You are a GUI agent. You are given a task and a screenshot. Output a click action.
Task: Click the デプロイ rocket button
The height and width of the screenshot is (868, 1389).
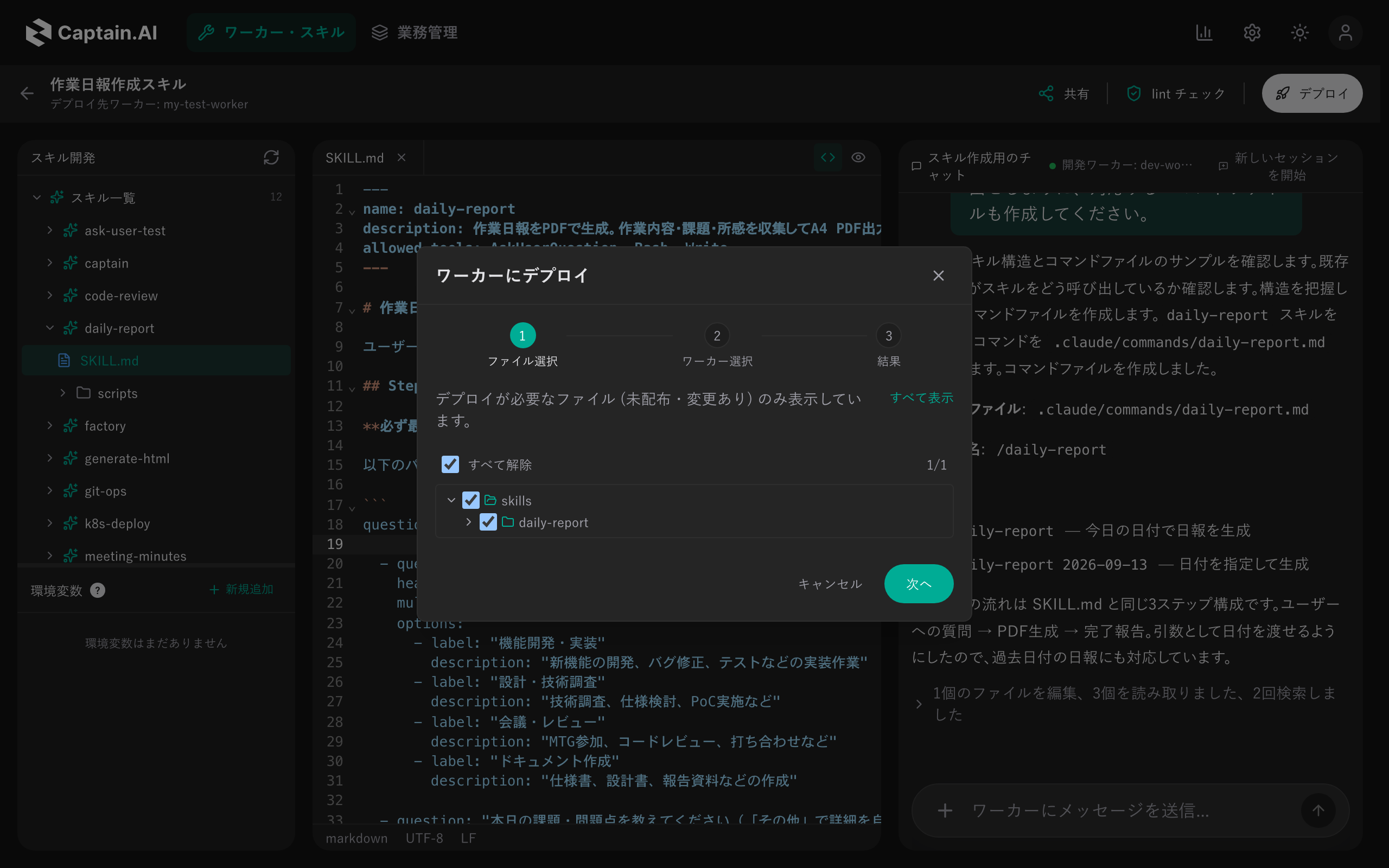click(x=1312, y=93)
